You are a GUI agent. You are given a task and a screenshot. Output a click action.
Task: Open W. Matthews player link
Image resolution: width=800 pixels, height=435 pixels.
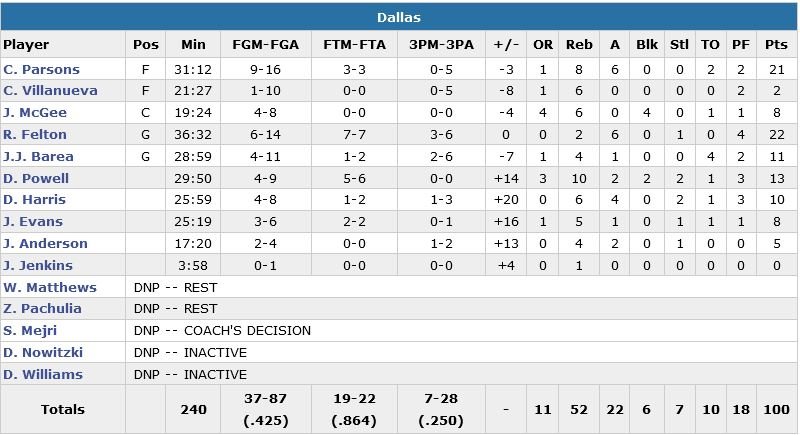[x=50, y=287]
